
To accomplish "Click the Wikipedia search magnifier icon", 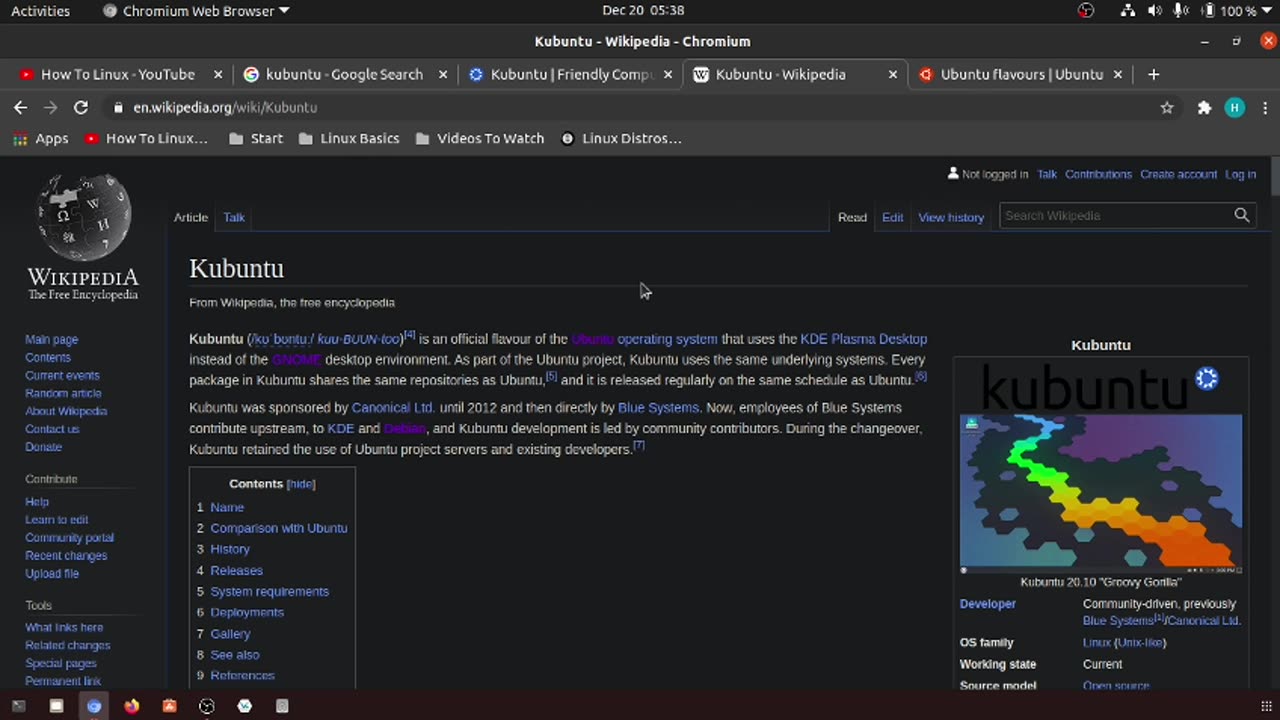I will pos(1242,215).
